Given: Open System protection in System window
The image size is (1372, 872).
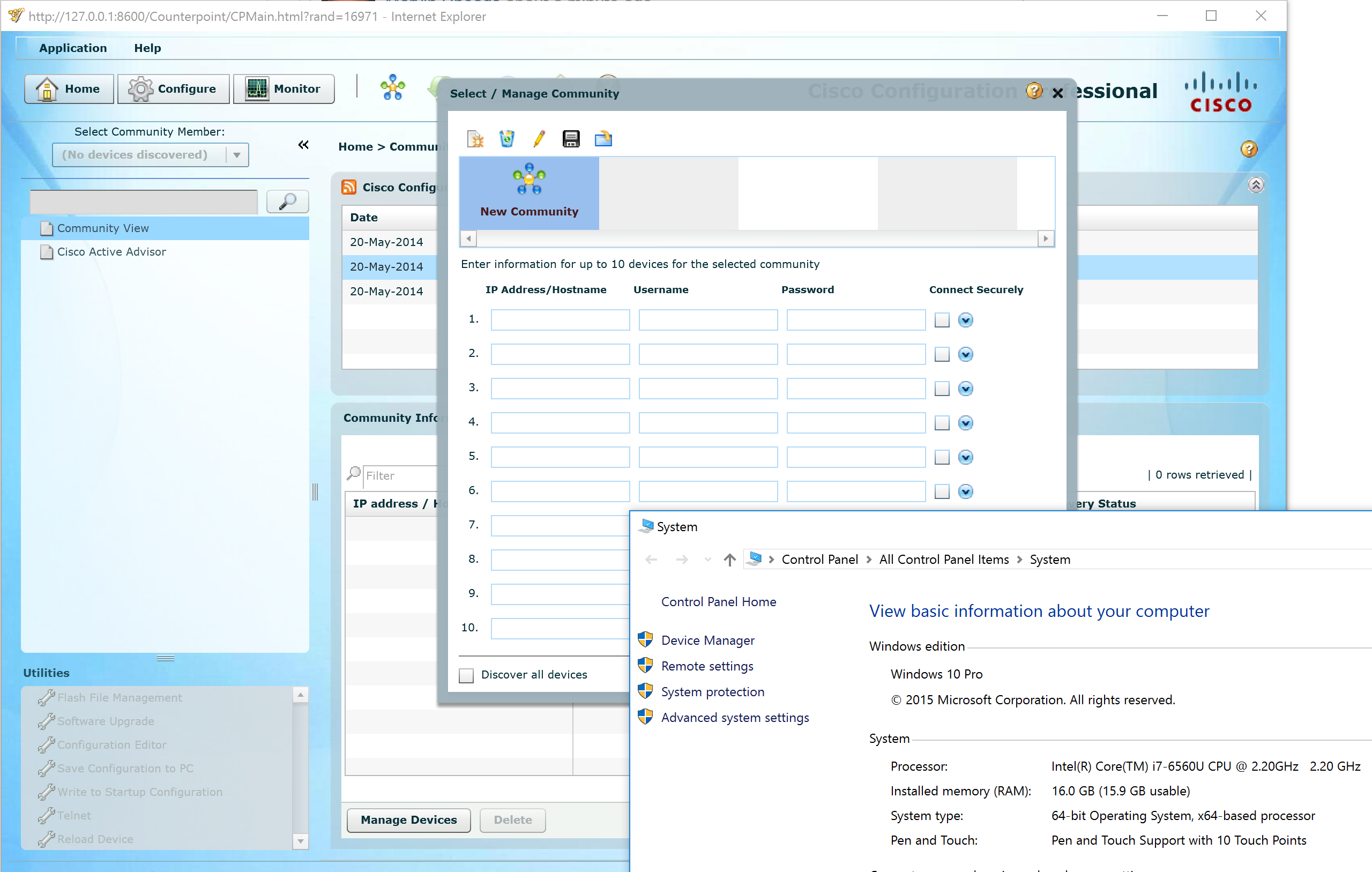Looking at the screenshot, I should coord(713,692).
